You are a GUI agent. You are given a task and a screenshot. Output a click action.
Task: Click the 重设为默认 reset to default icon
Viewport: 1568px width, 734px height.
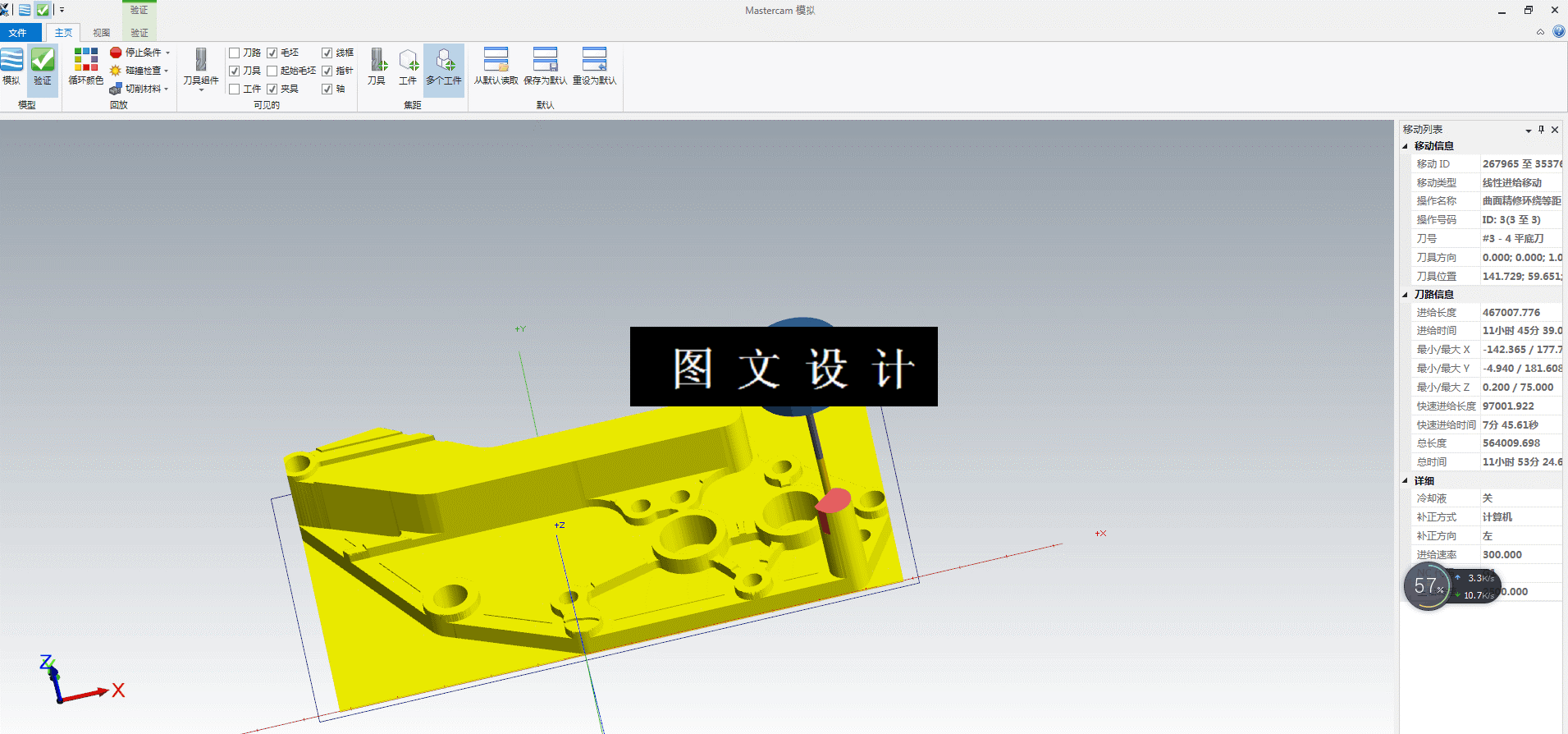[x=595, y=60]
